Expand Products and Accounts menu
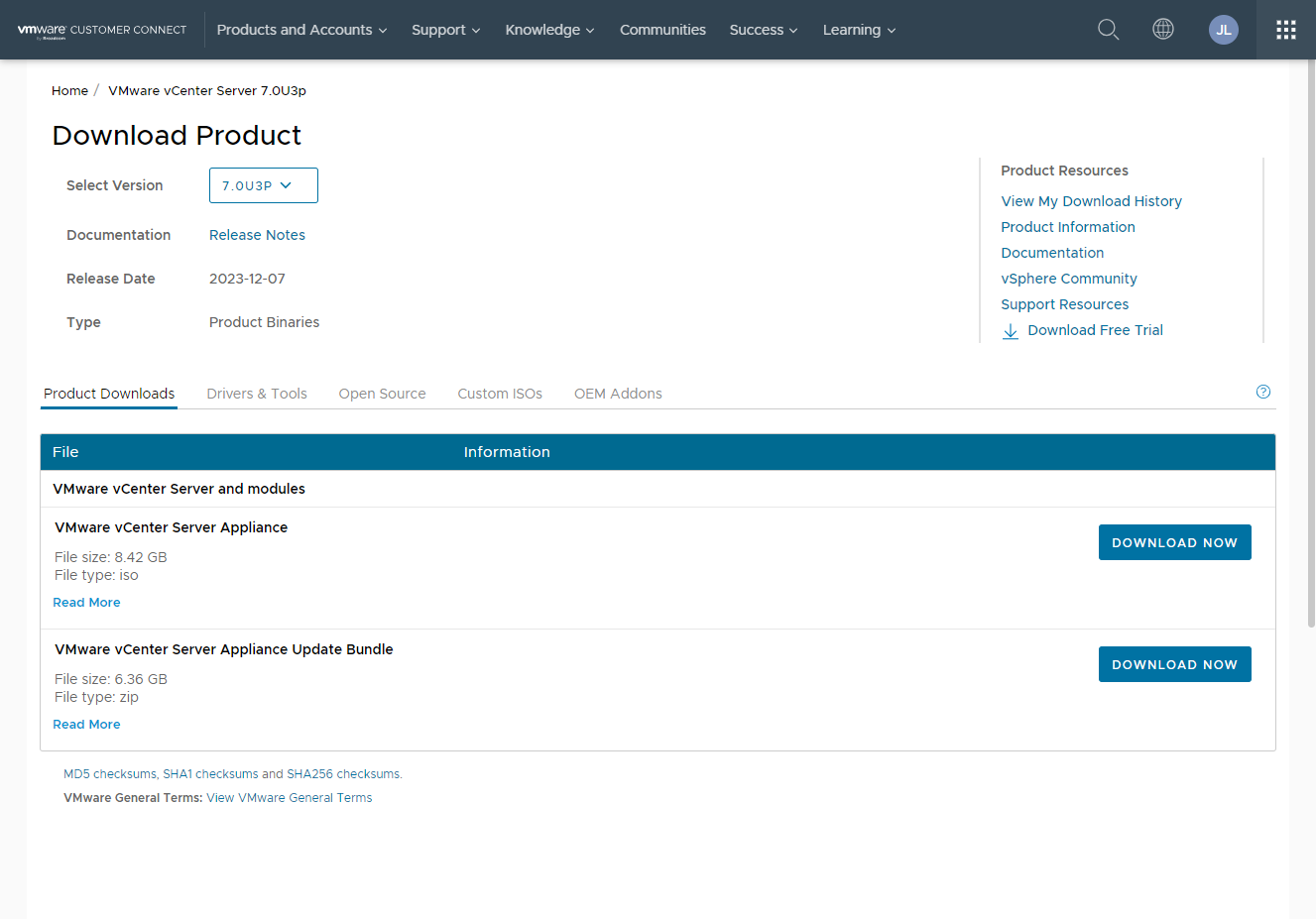The image size is (1316, 919). 301,30
